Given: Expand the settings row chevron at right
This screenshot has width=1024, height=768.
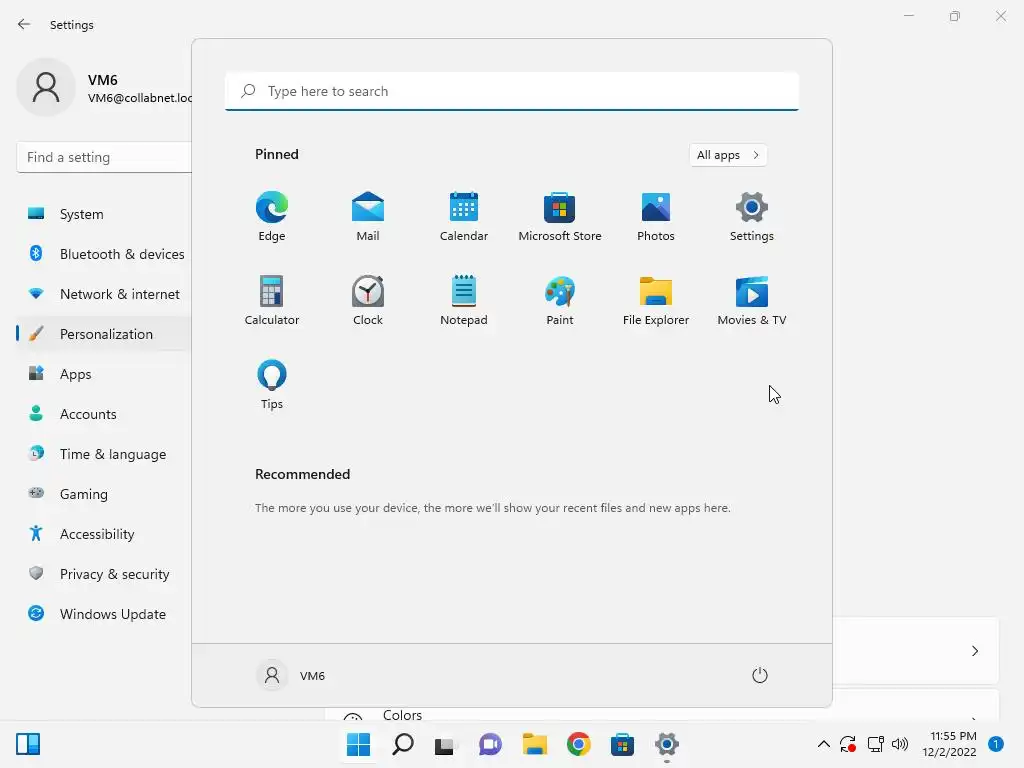Looking at the screenshot, I should point(975,651).
